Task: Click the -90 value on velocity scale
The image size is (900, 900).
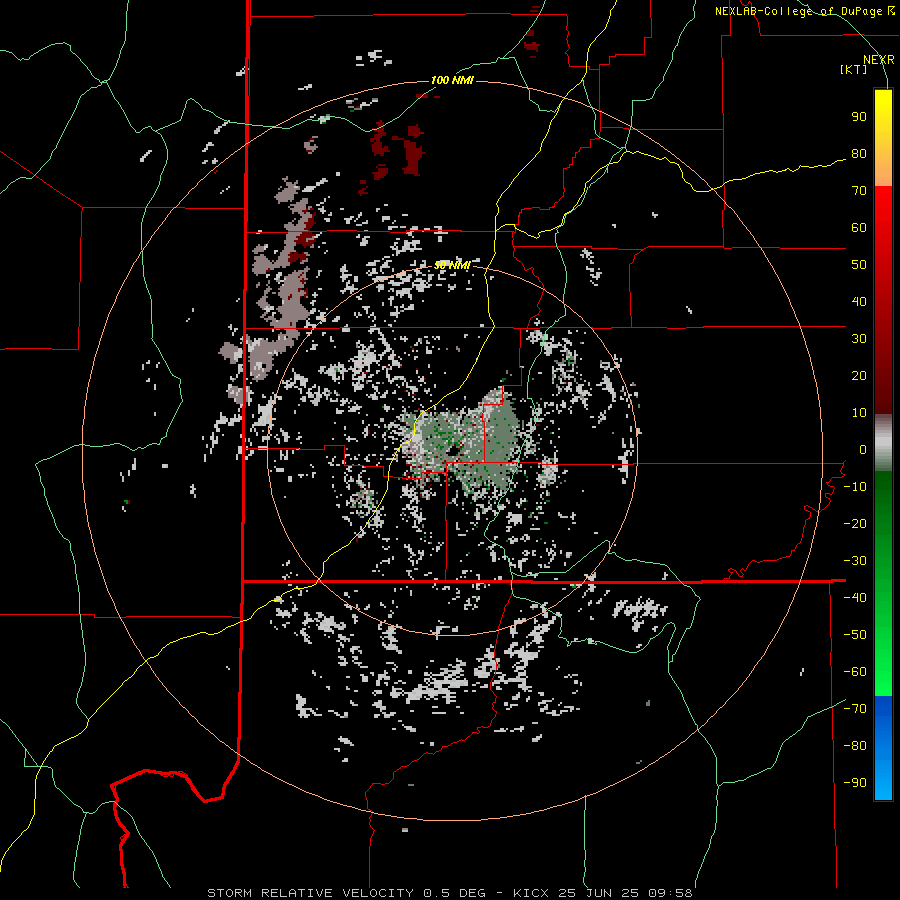Action: (855, 783)
